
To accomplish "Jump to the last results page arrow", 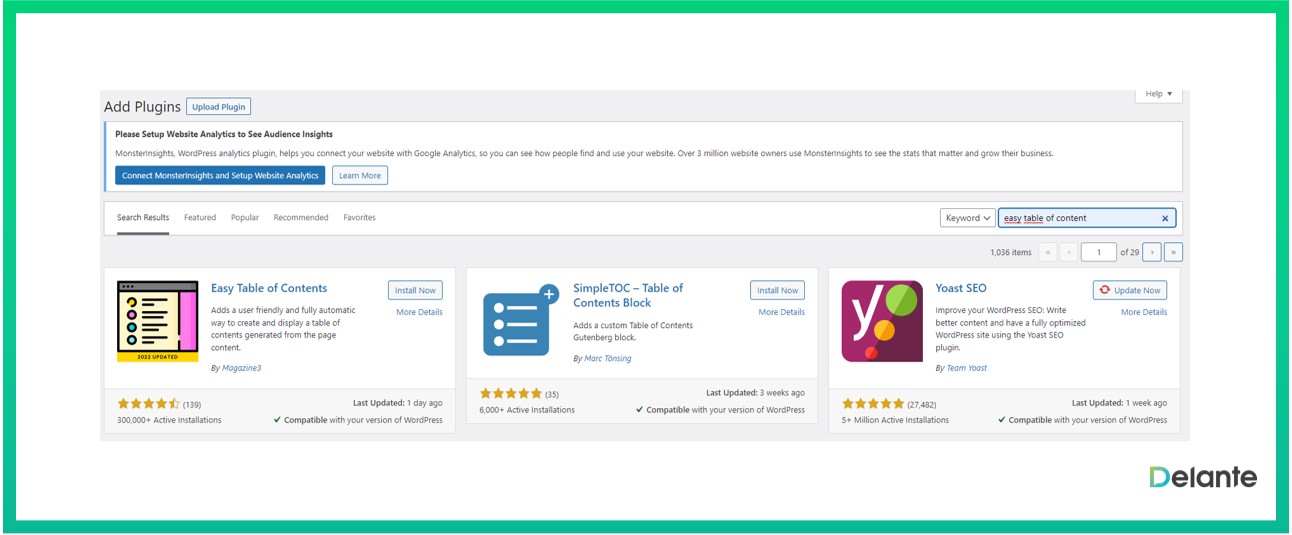I will (1173, 252).
